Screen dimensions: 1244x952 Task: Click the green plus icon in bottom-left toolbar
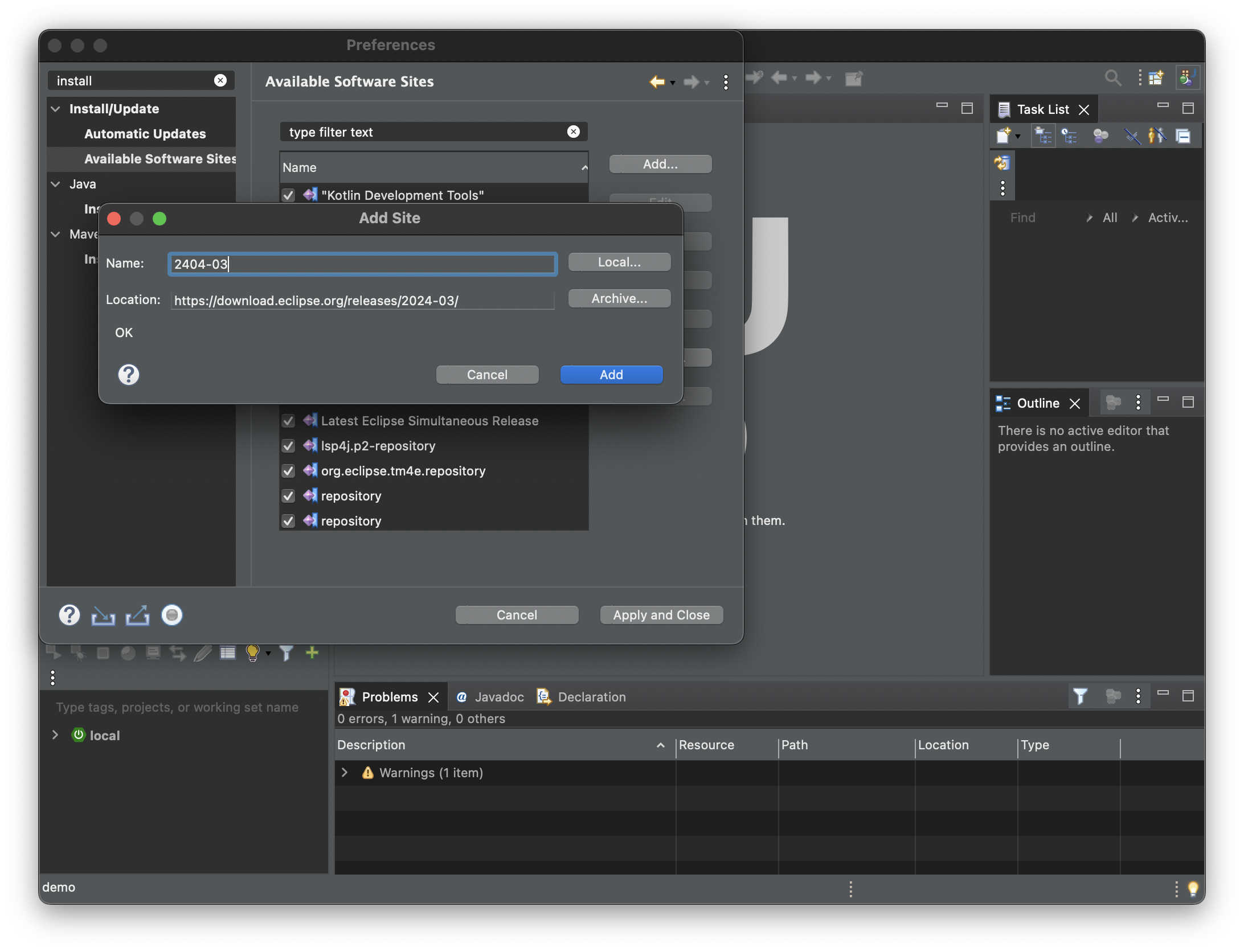[x=312, y=653]
